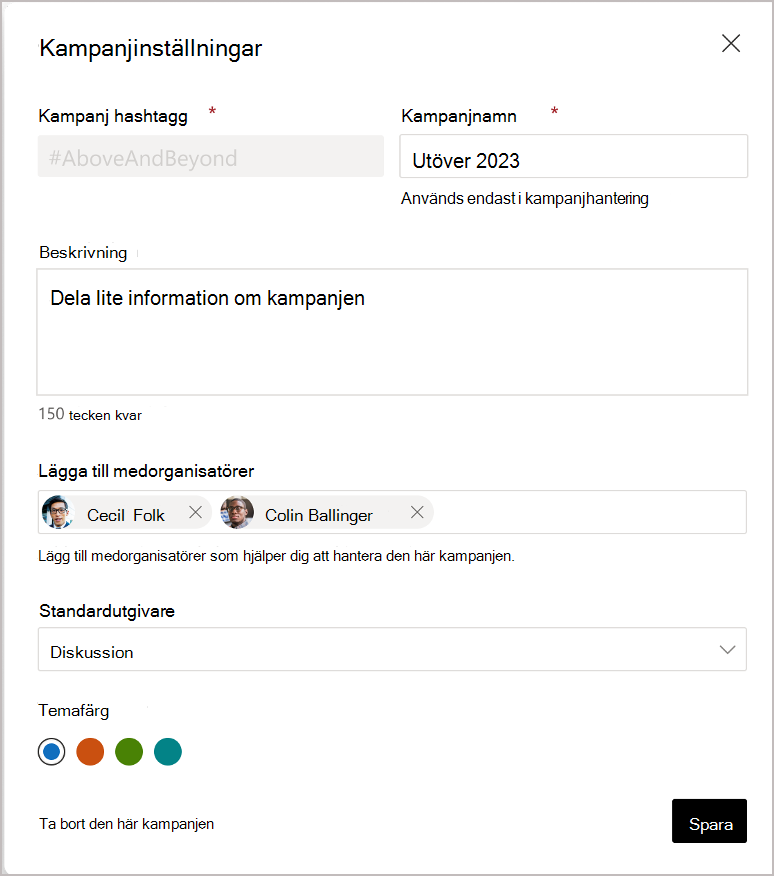This screenshot has width=774, height=876.
Task: Remove Colin Ballinger from co-organizers
Action: click(x=417, y=512)
